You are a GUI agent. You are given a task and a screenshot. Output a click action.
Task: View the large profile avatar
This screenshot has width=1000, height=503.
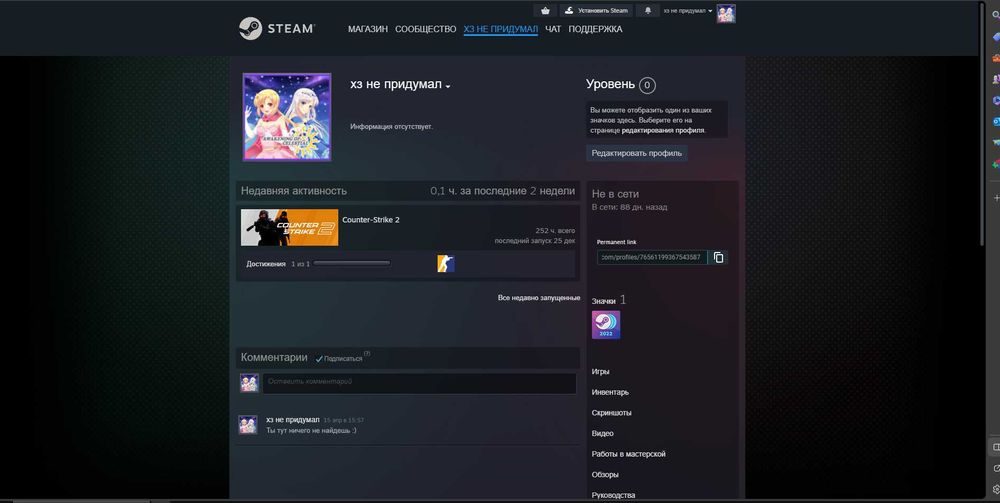pyautogui.click(x=286, y=117)
